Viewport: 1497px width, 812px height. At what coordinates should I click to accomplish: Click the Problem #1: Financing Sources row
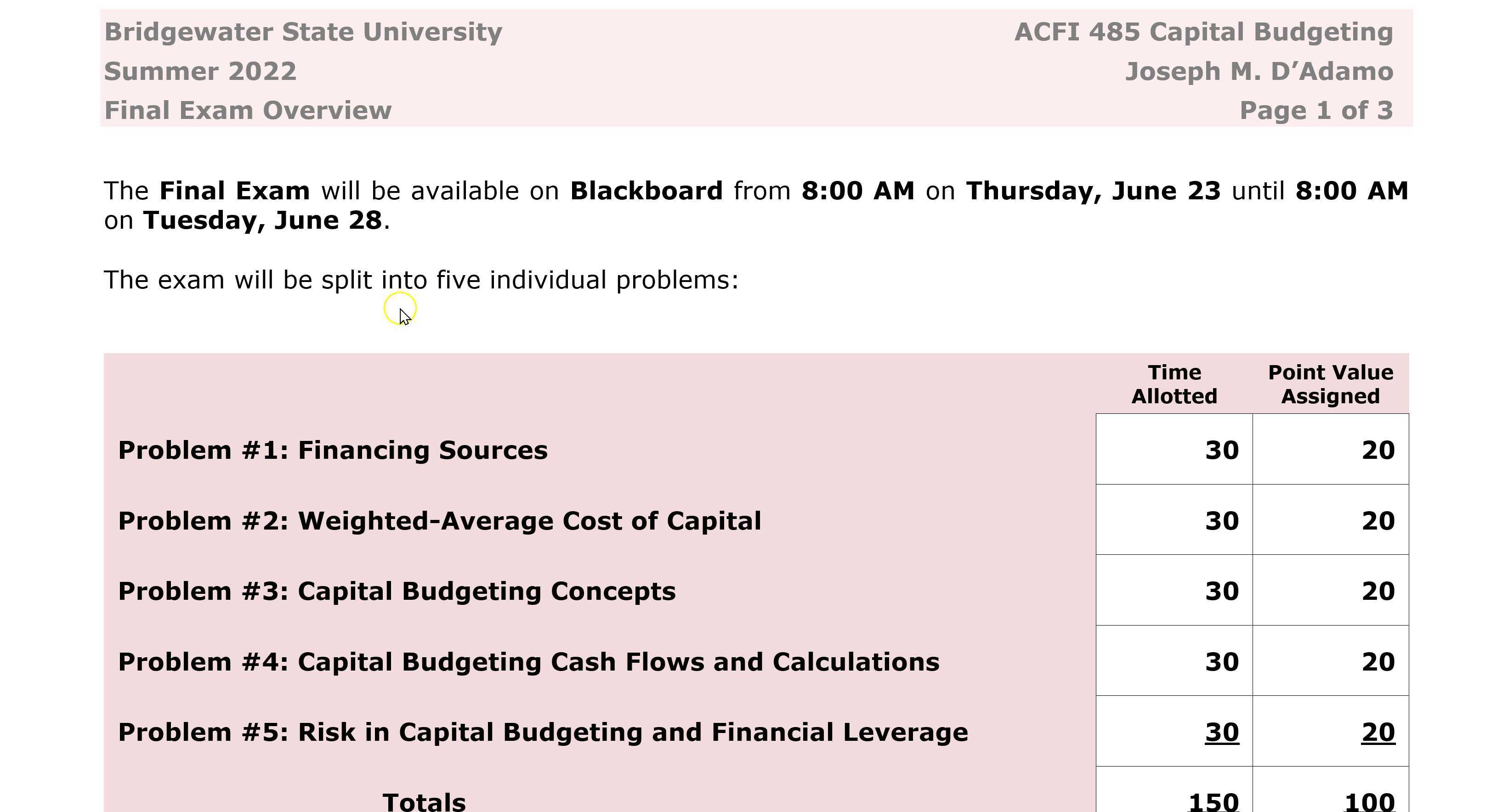pos(333,450)
